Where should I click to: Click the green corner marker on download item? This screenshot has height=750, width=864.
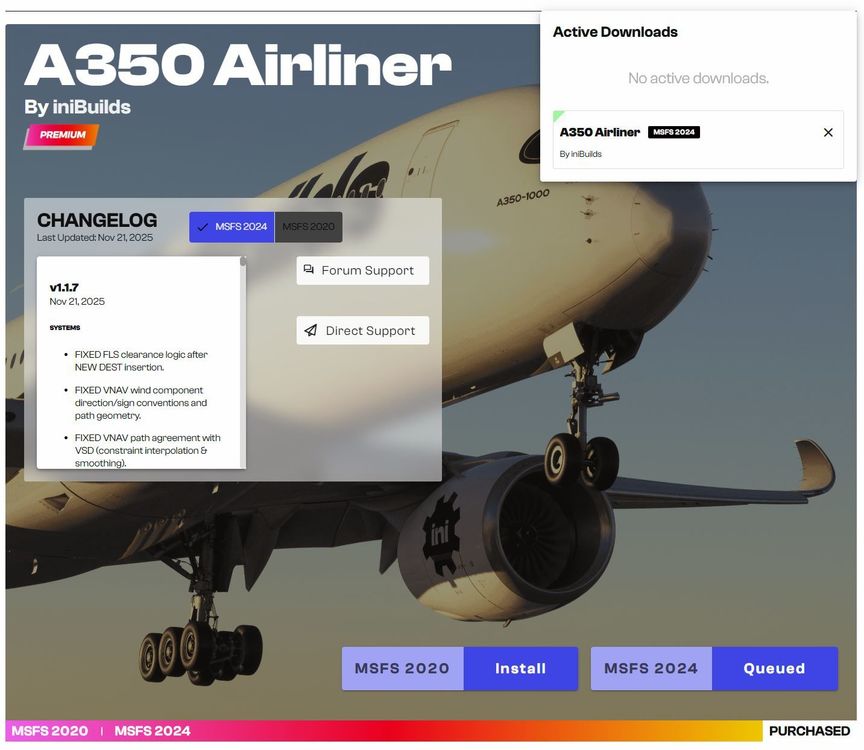click(557, 115)
